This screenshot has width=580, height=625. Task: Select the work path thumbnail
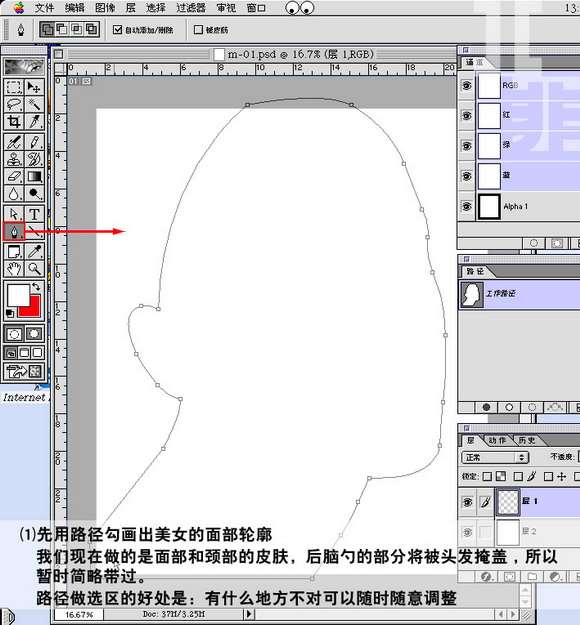tap(472, 295)
